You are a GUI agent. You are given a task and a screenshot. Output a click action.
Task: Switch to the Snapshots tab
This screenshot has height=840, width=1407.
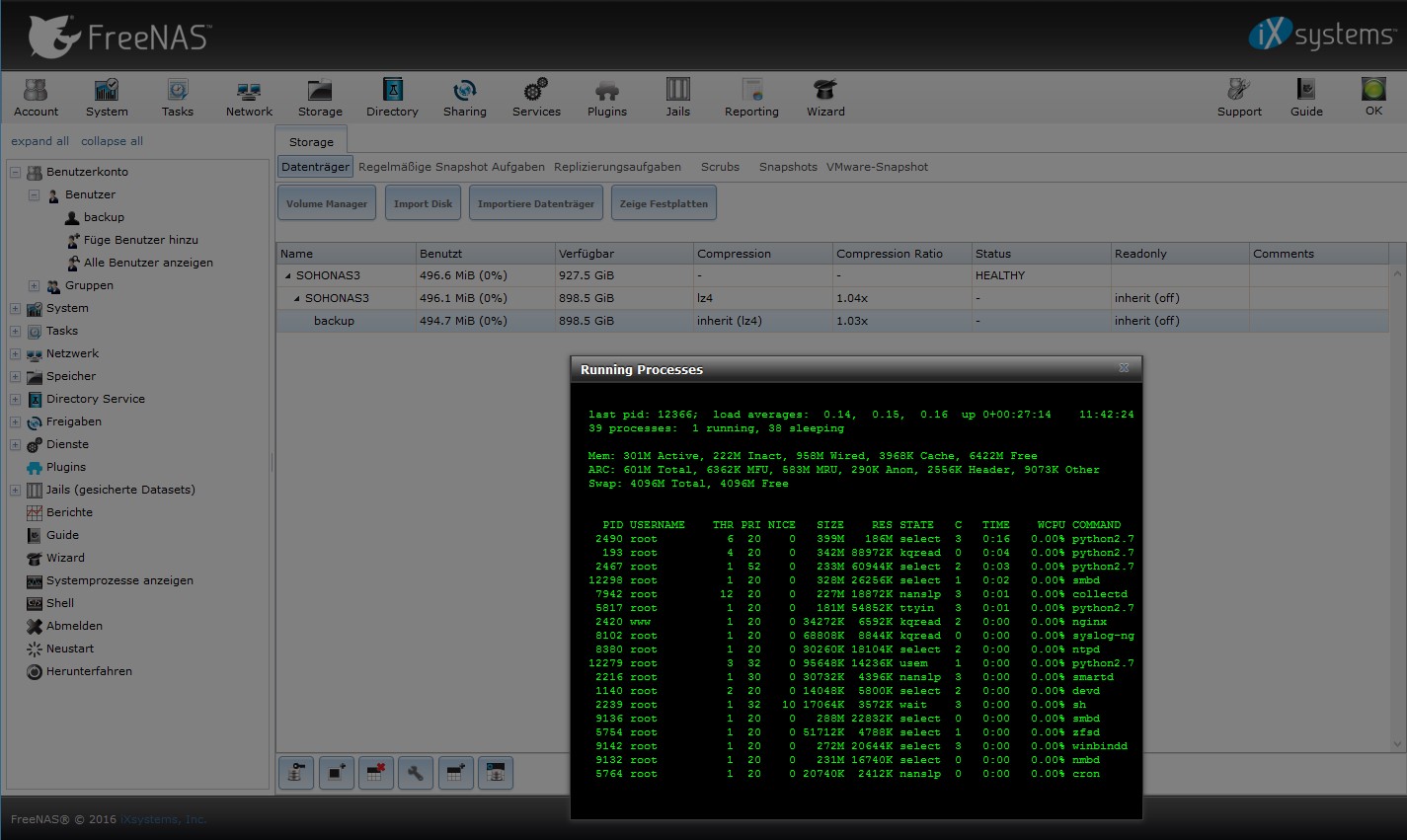(788, 167)
